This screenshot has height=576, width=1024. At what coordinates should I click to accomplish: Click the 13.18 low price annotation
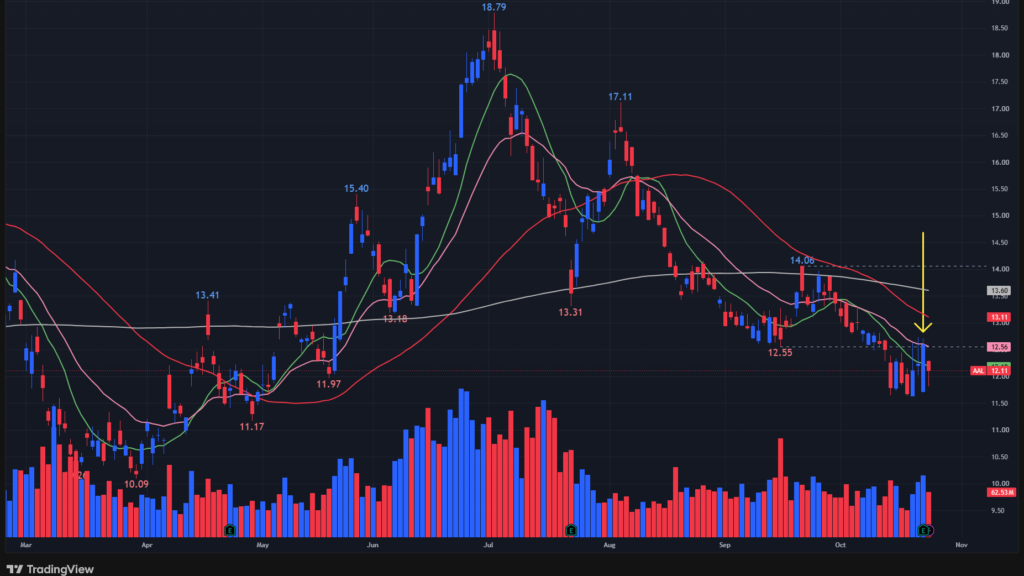pos(395,319)
